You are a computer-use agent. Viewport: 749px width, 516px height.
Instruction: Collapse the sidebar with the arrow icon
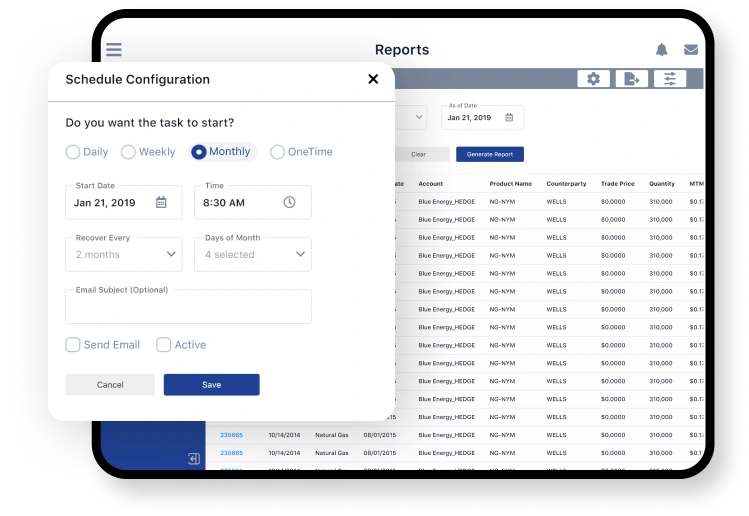[193, 459]
